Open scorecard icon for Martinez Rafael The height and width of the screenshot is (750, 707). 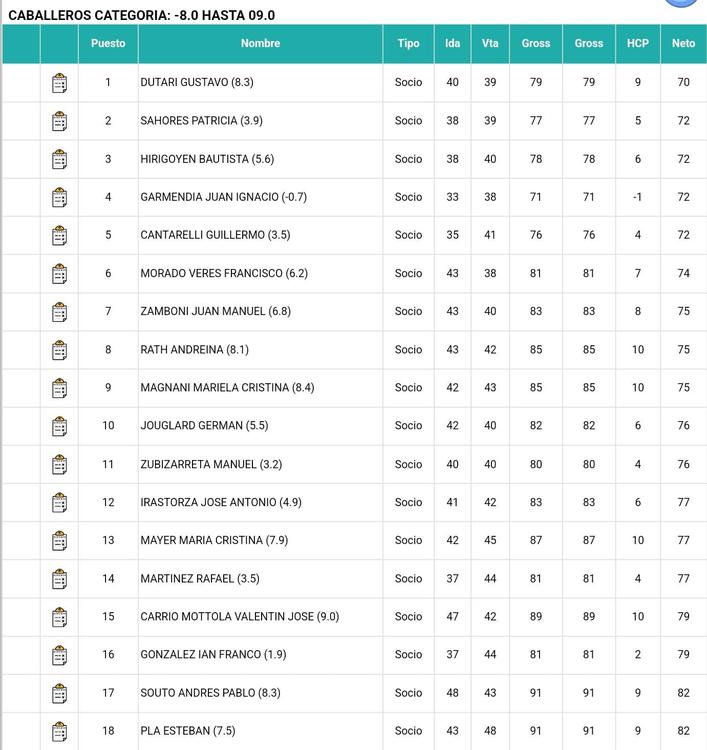click(59, 579)
